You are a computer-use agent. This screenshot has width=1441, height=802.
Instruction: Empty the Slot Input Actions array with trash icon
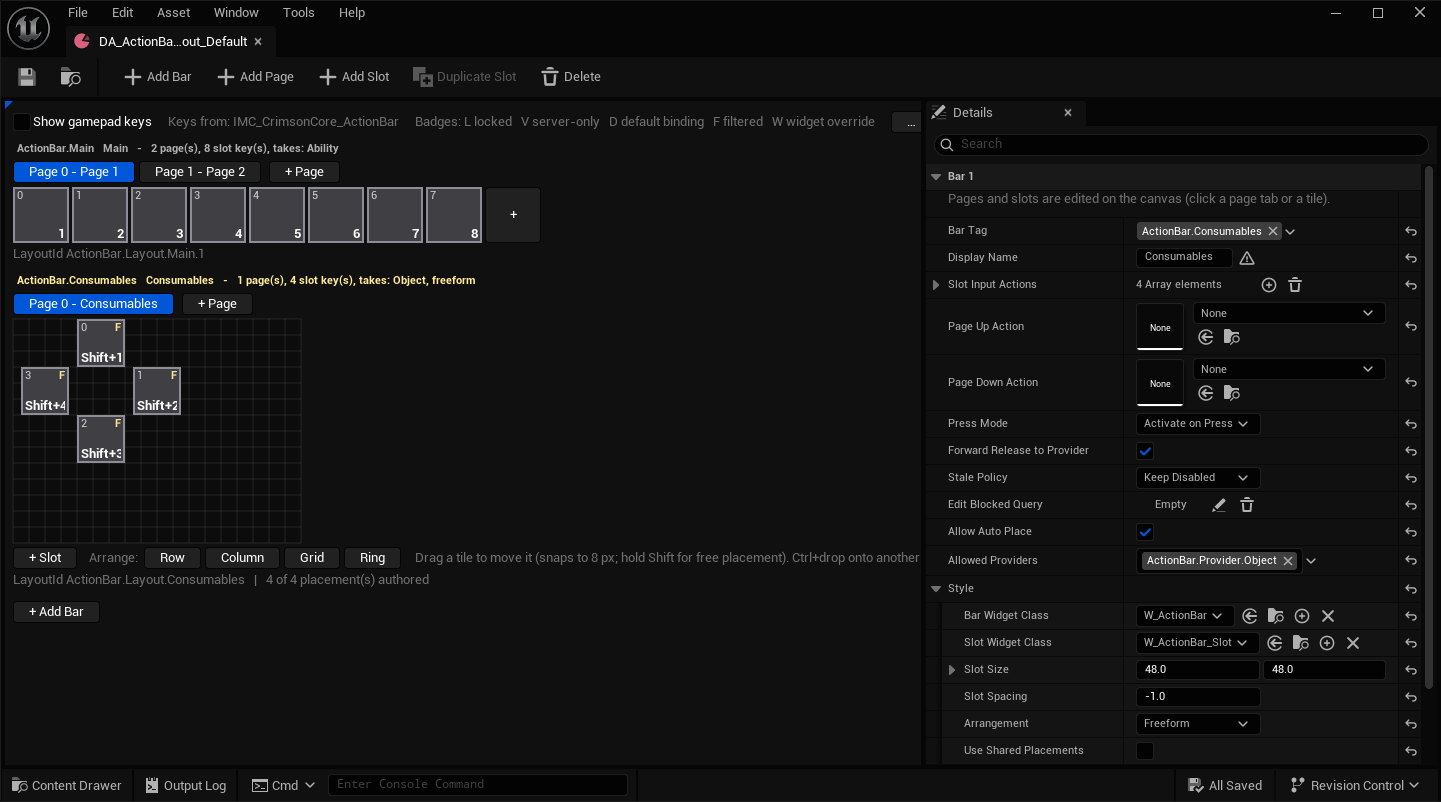coord(1295,285)
